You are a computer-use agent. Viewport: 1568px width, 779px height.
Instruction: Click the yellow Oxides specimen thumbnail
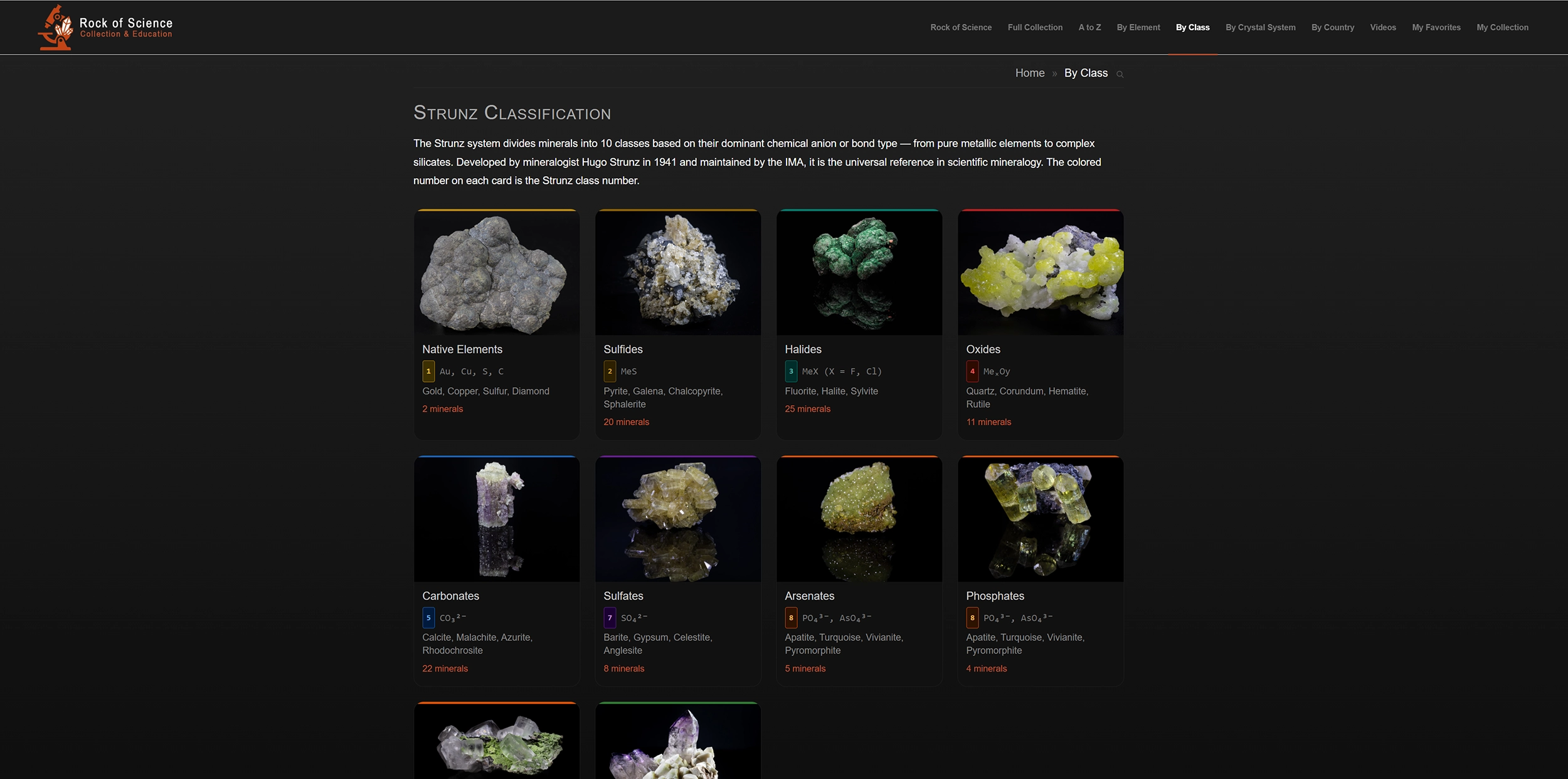1041,273
